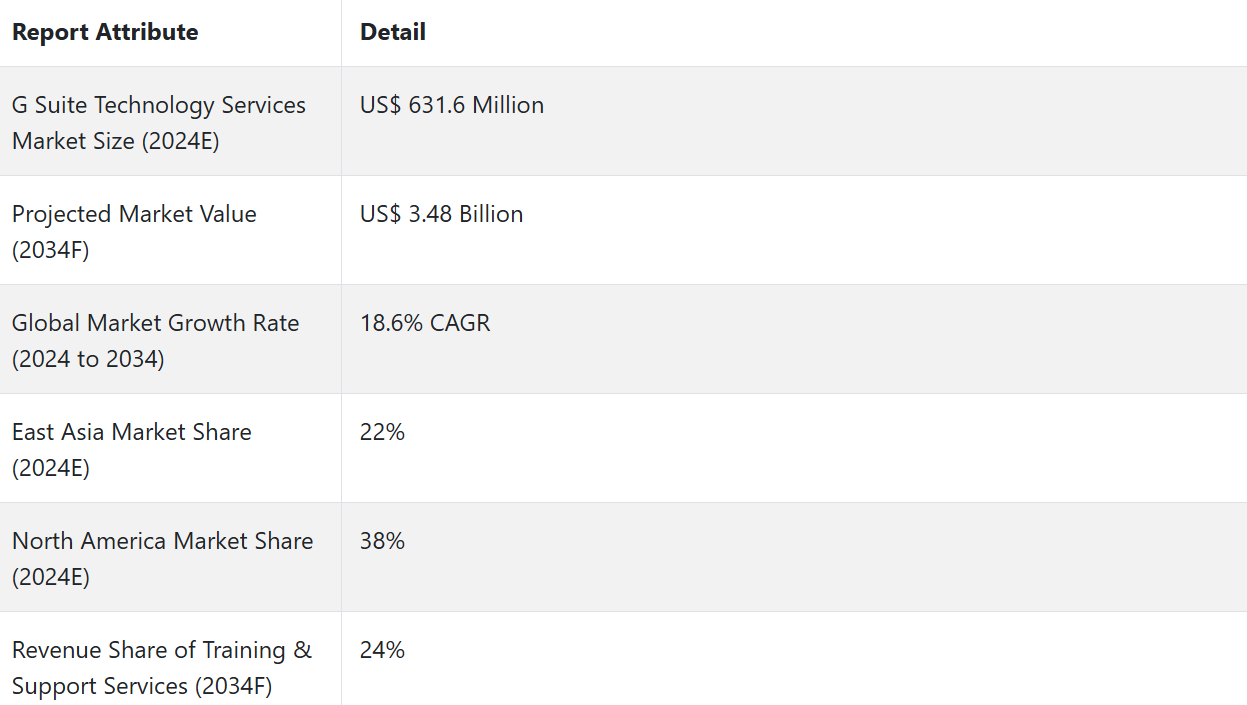Select the "G Suite Technology Services" label text
The image size is (1247, 705).
159,105
